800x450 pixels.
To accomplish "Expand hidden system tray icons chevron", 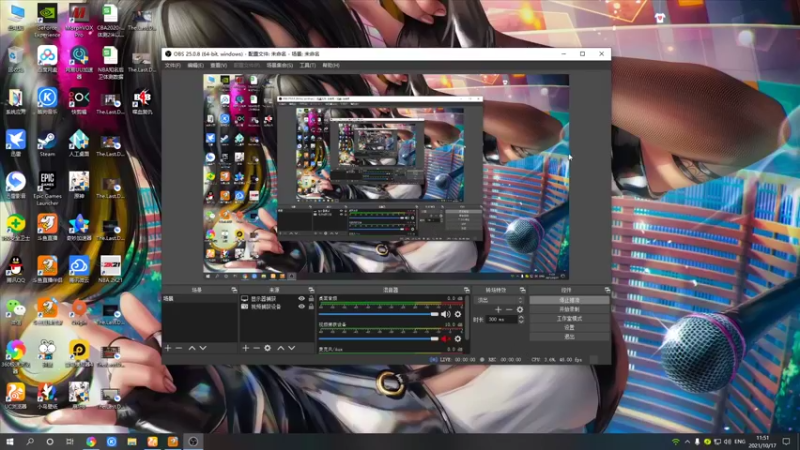I will click(x=687, y=441).
